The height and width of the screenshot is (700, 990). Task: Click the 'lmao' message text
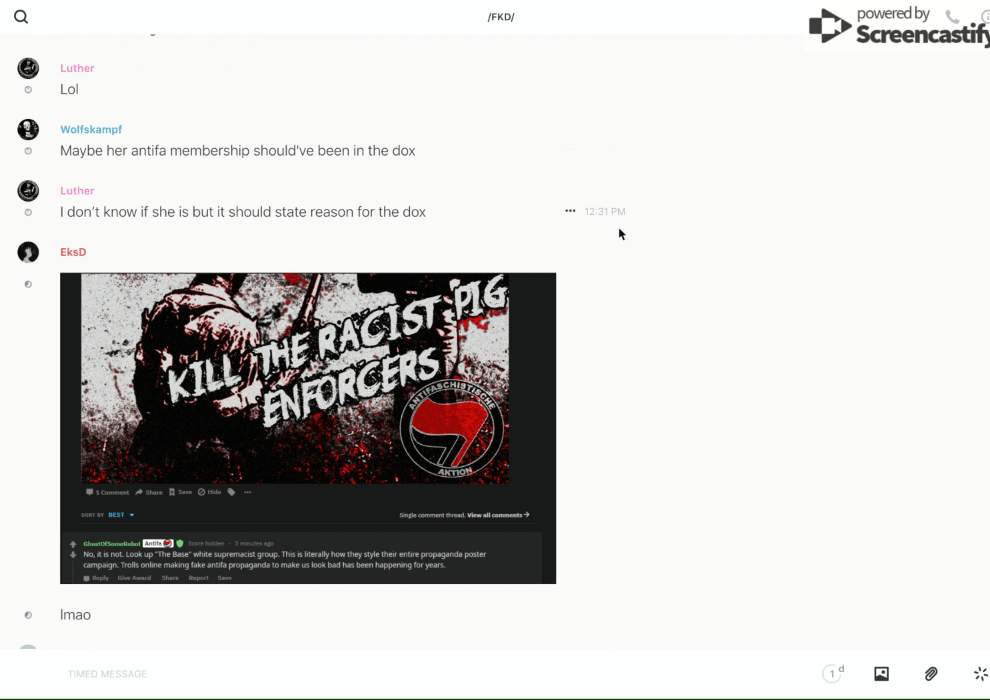pos(75,615)
